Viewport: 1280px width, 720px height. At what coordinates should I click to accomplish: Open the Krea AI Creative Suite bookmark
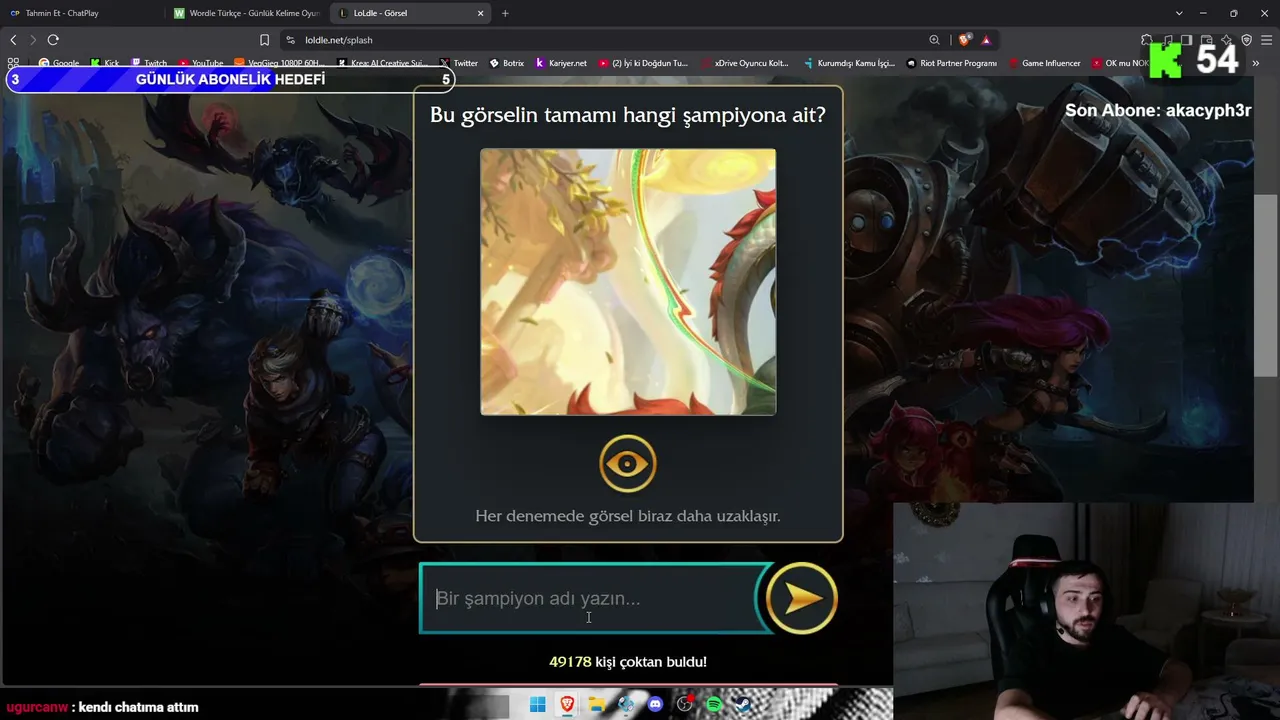[x=381, y=63]
